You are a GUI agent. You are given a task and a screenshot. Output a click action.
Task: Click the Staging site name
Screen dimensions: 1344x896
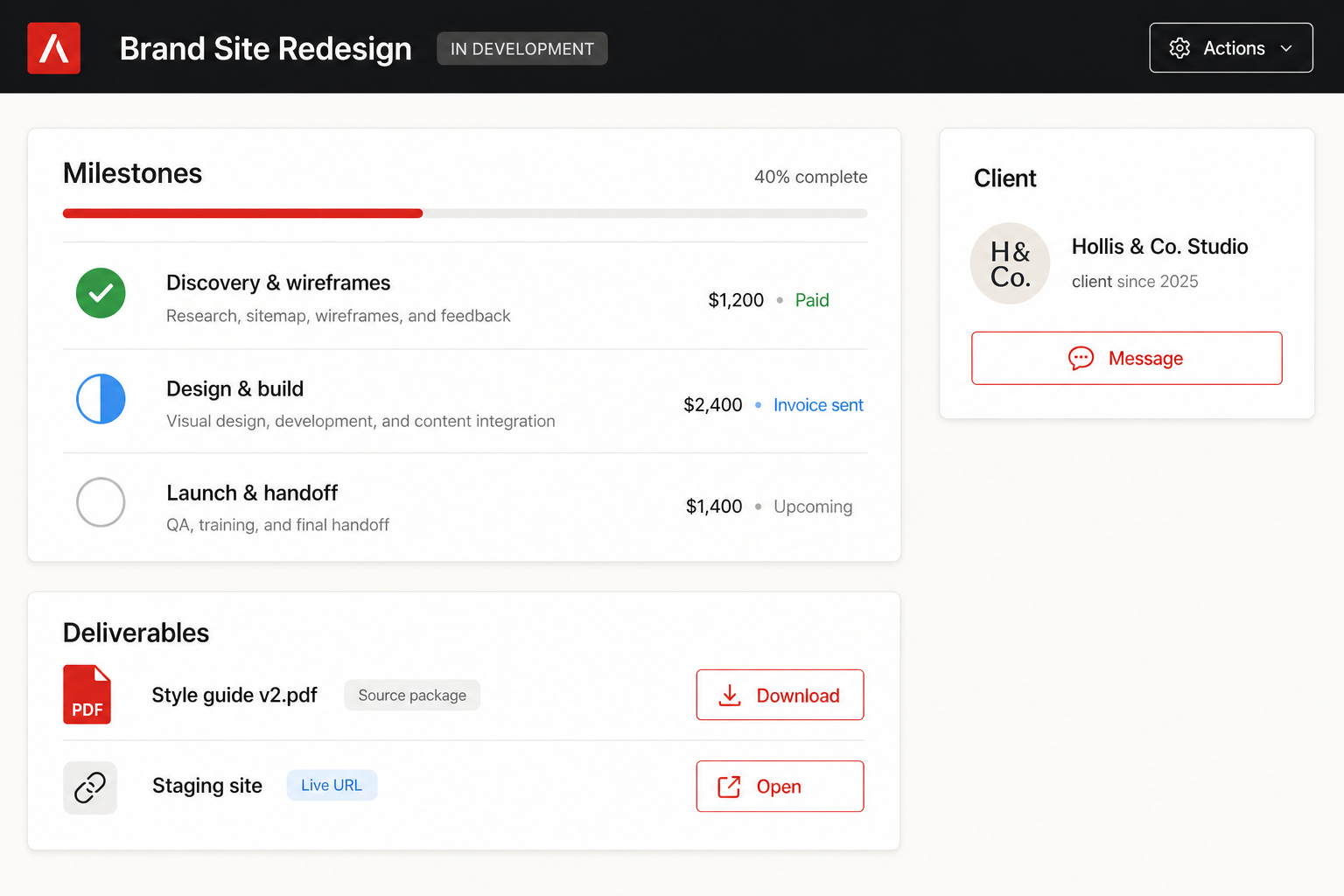(207, 786)
